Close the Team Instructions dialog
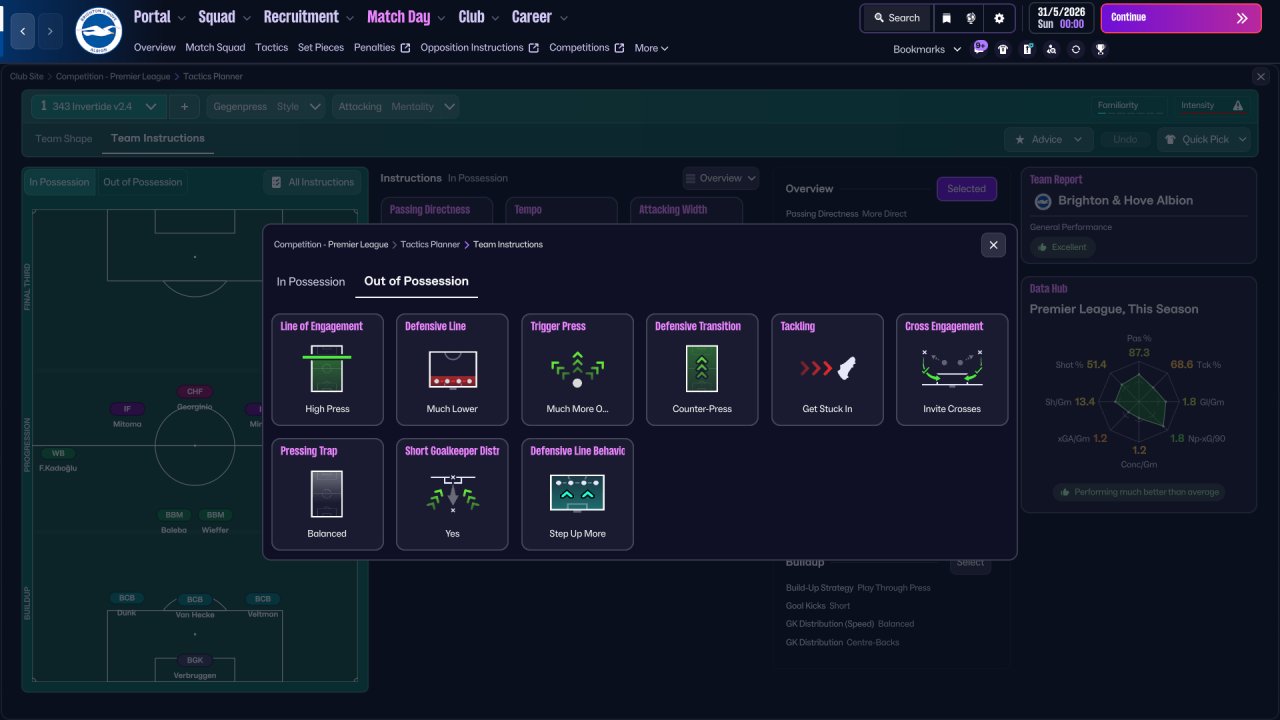Screen dimensions: 1280x720 pos(993,245)
